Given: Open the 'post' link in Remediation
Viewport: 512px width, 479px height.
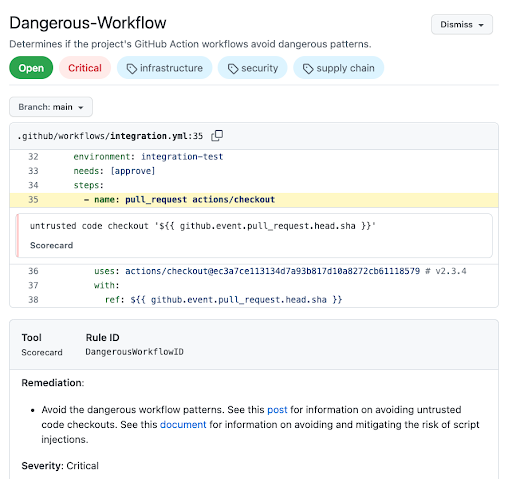Looking at the screenshot, I should pos(277,409).
